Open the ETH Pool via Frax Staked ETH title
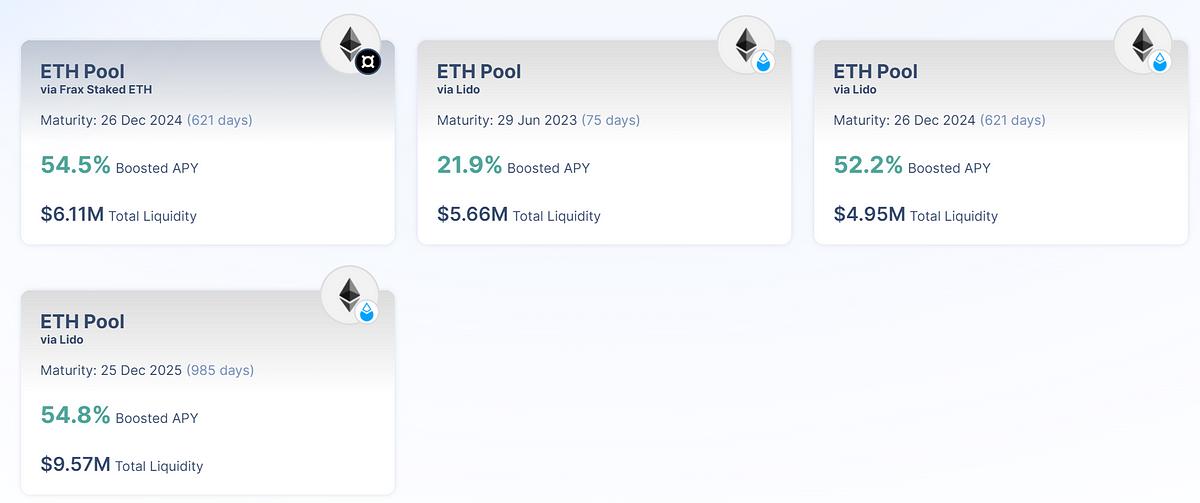The height and width of the screenshot is (503, 1200). pyautogui.click(x=82, y=71)
